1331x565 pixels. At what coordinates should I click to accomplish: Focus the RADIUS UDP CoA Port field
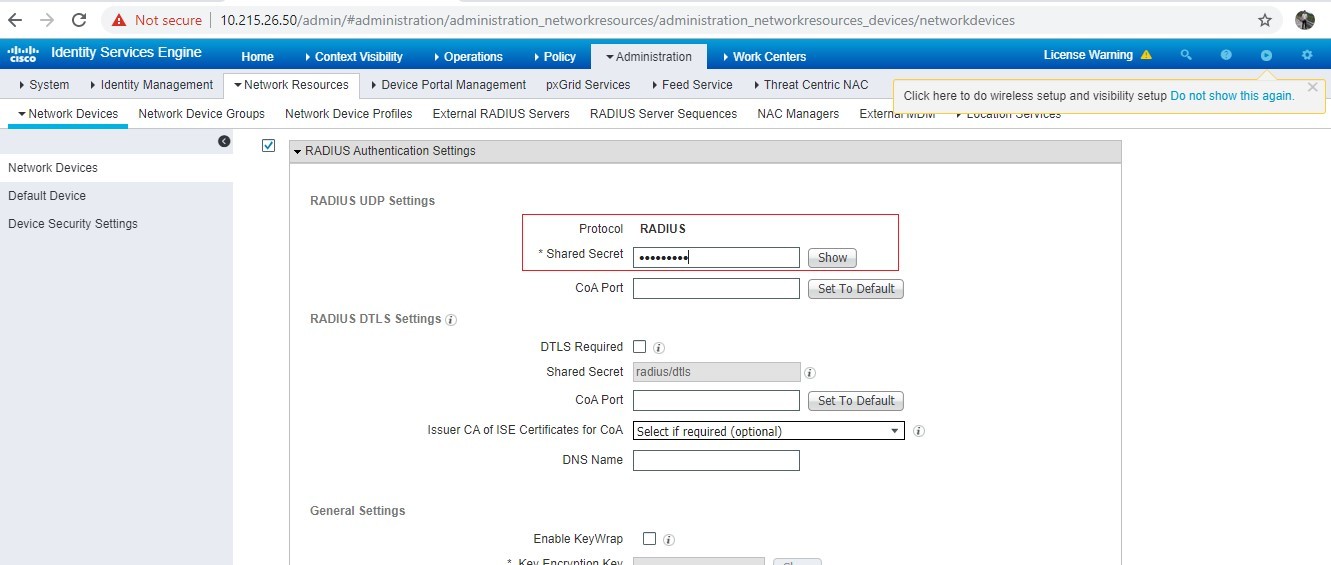[x=716, y=289]
